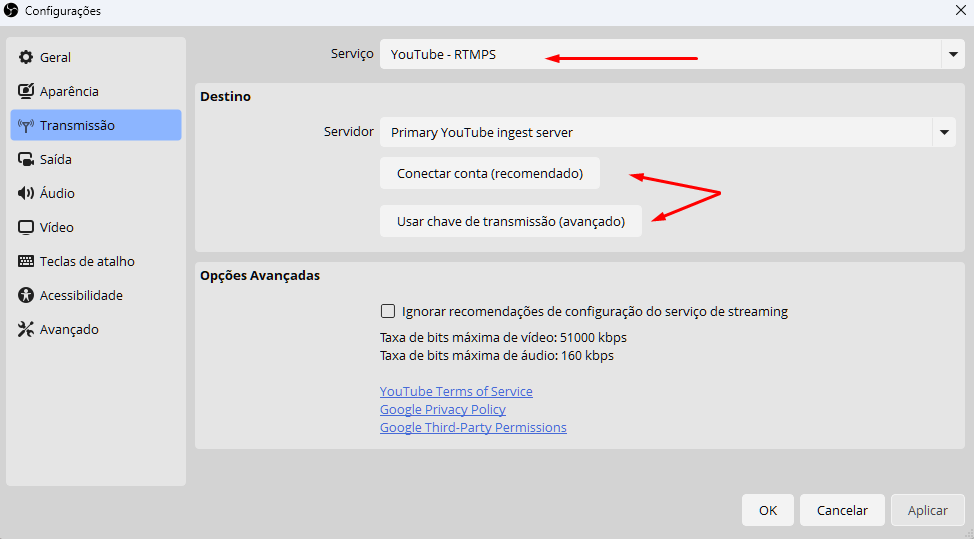Click the Aparência monitor icon
Viewport: 974px width, 539px height.
pyautogui.click(x=25, y=91)
